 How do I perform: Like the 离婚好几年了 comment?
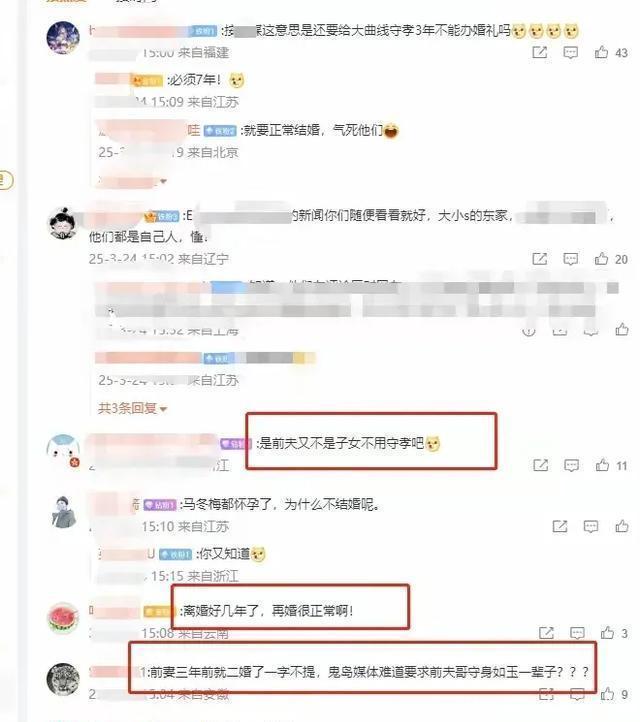click(607, 632)
